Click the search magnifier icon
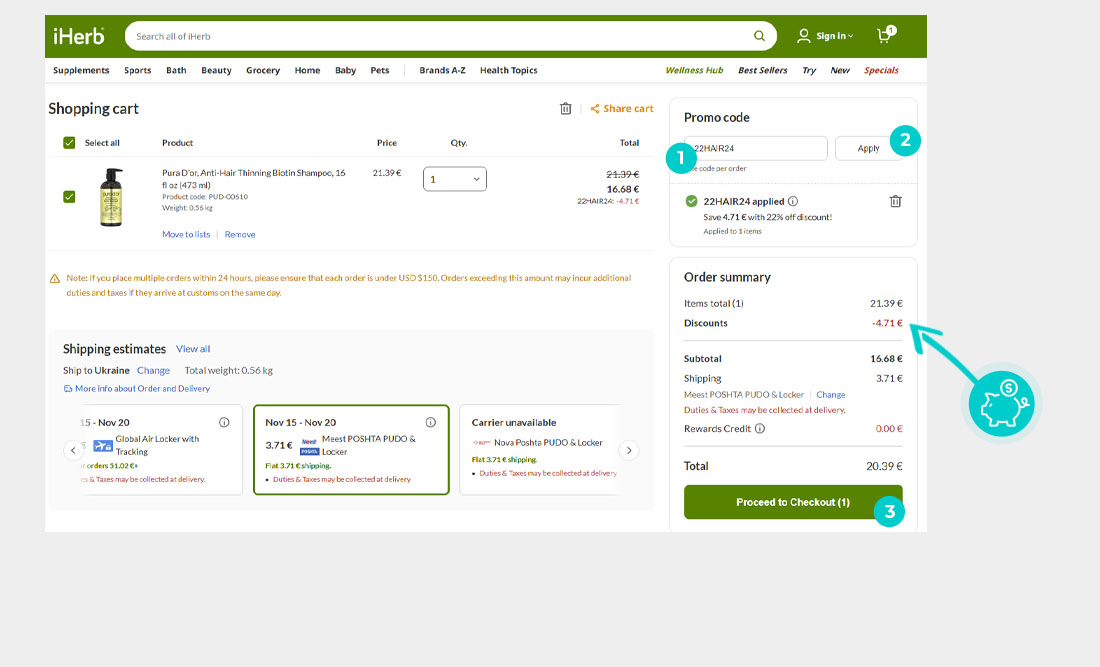 pos(759,36)
